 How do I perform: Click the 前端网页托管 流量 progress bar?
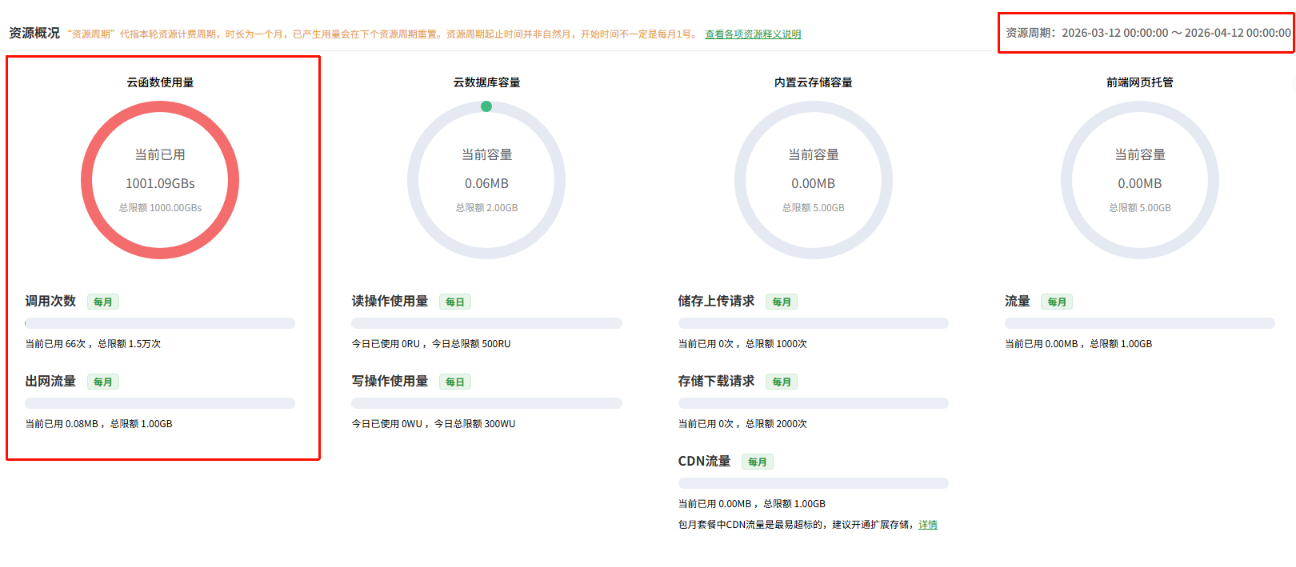[x=1139, y=323]
